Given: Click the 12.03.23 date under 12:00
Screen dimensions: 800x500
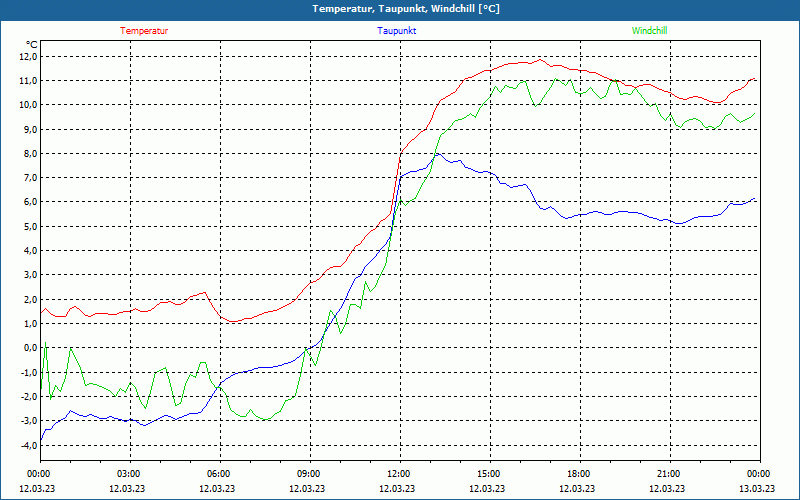Looking at the screenshot, I should tap(397, 488).
